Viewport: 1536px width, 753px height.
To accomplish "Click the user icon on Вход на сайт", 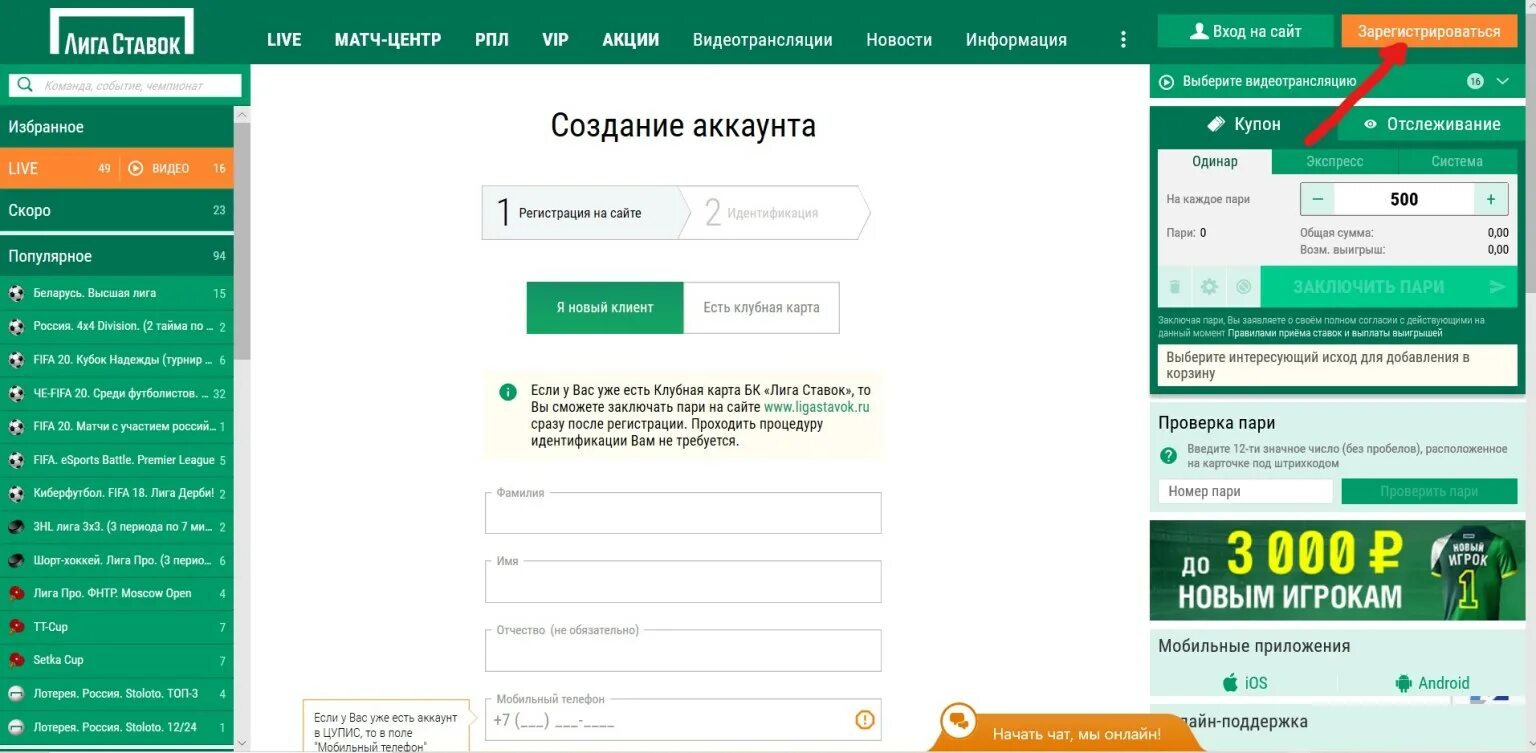I will click(x=1199, y=31).
